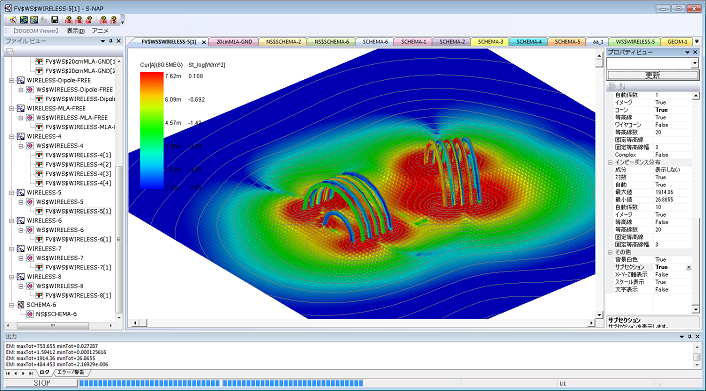The height and width of the screenshot is (391, 706).
Task: Pin the ファイルビュー panel with pushpin icon
Action: coord(111,41)
